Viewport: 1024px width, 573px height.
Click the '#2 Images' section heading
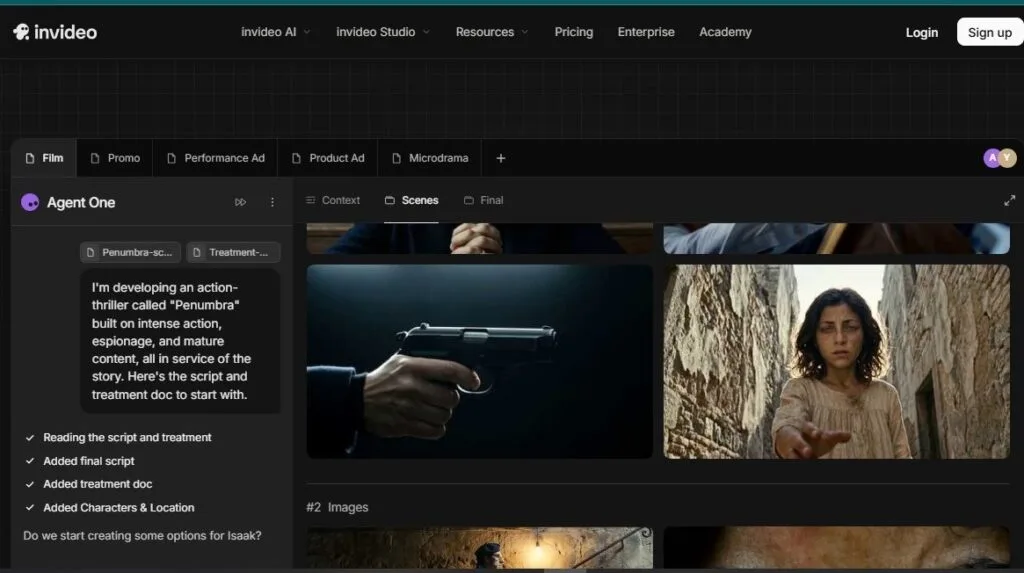tap(337, 508)
